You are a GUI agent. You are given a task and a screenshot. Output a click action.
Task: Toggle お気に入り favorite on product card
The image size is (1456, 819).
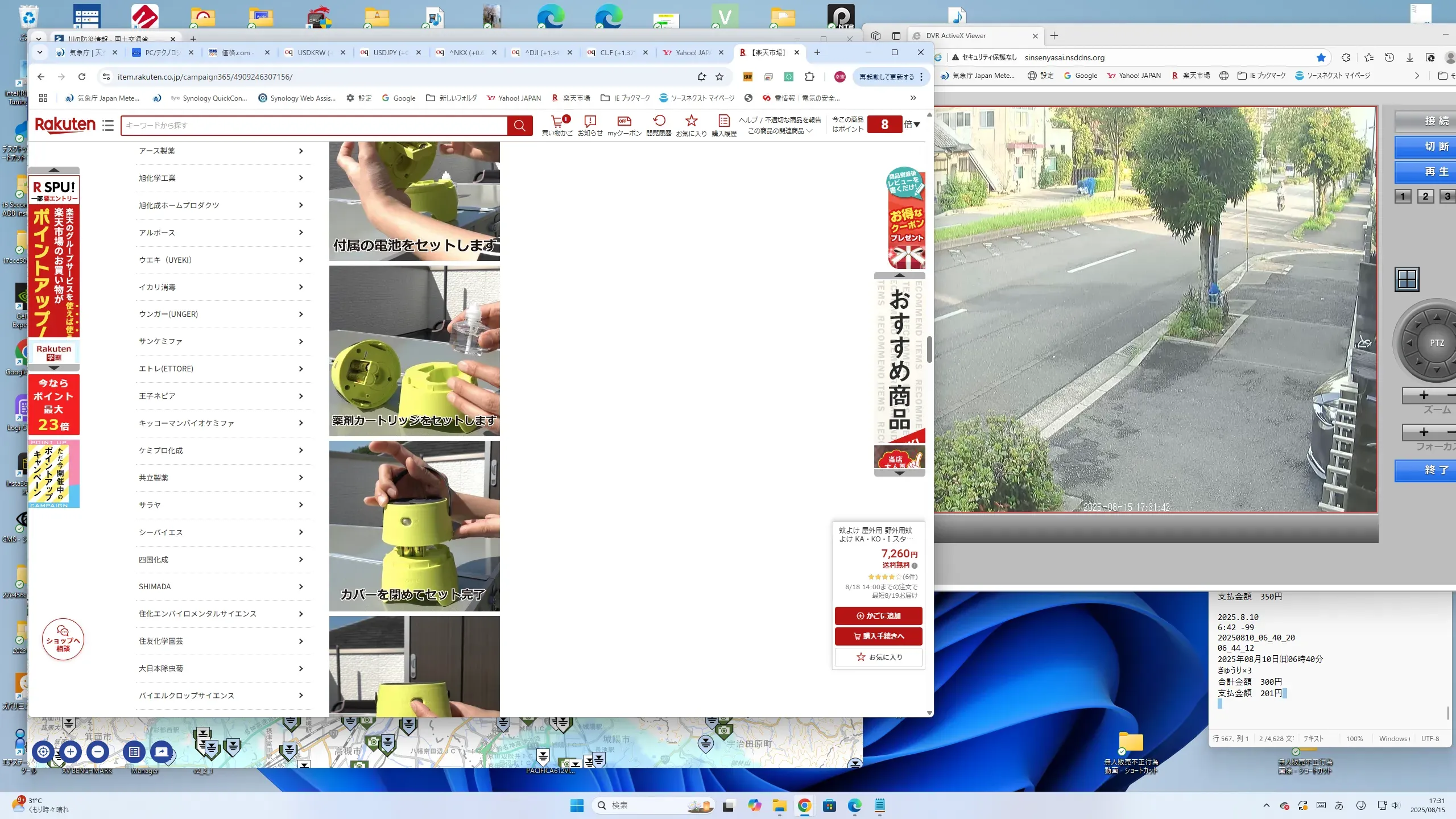(x=879, y=657)
